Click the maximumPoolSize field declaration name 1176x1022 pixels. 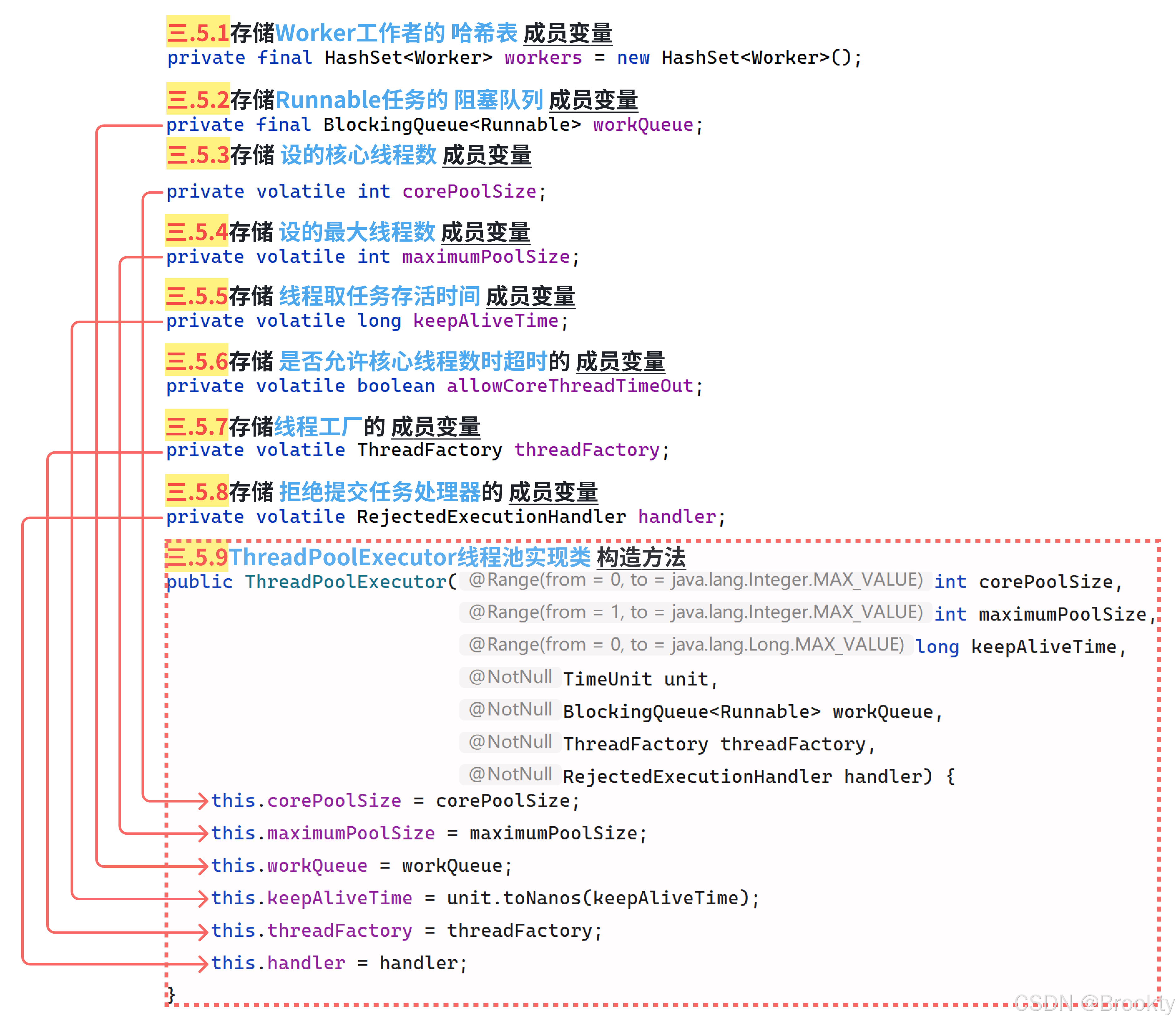coord(485,257)
